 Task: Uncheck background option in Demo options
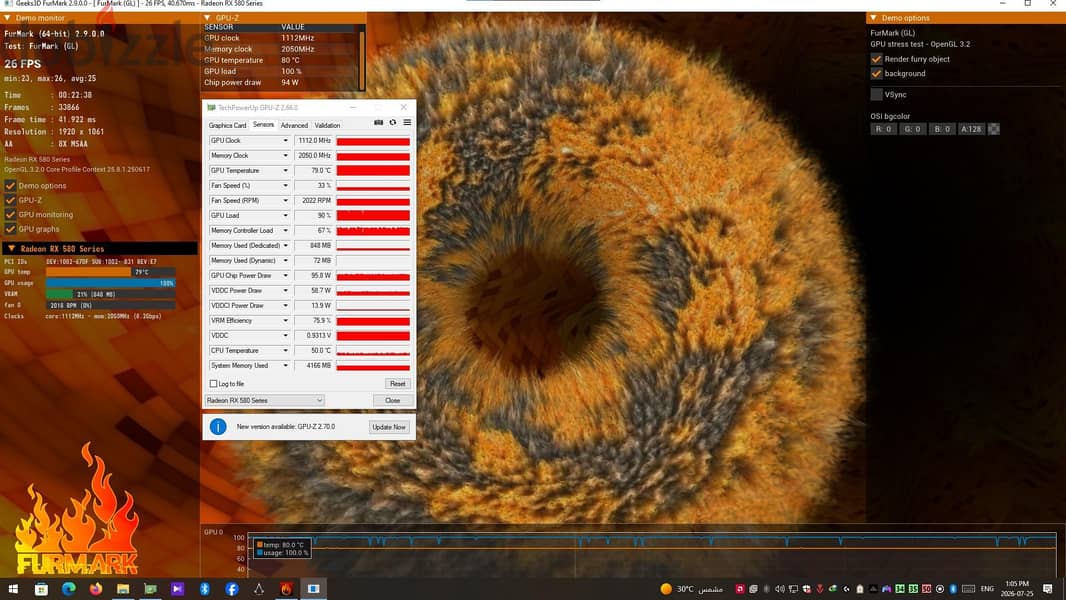coord(876,73)
